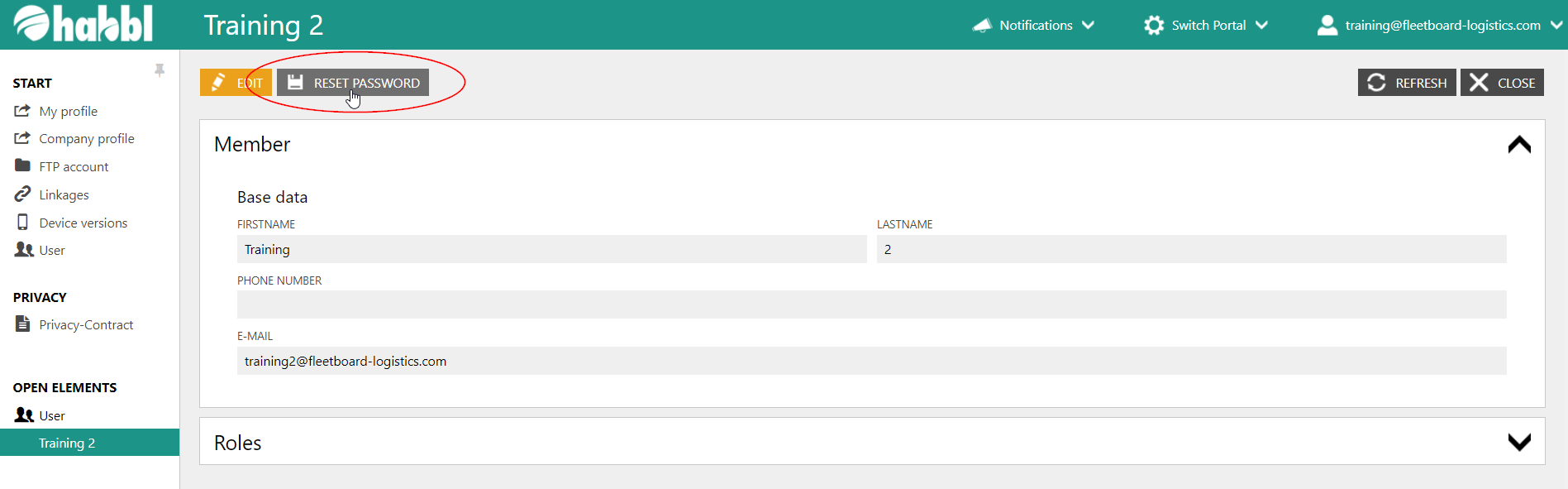This screenshot has height=489, width=1568.
Task: Click the Privacy-Contract document icon
Action: tap(22, 324)
